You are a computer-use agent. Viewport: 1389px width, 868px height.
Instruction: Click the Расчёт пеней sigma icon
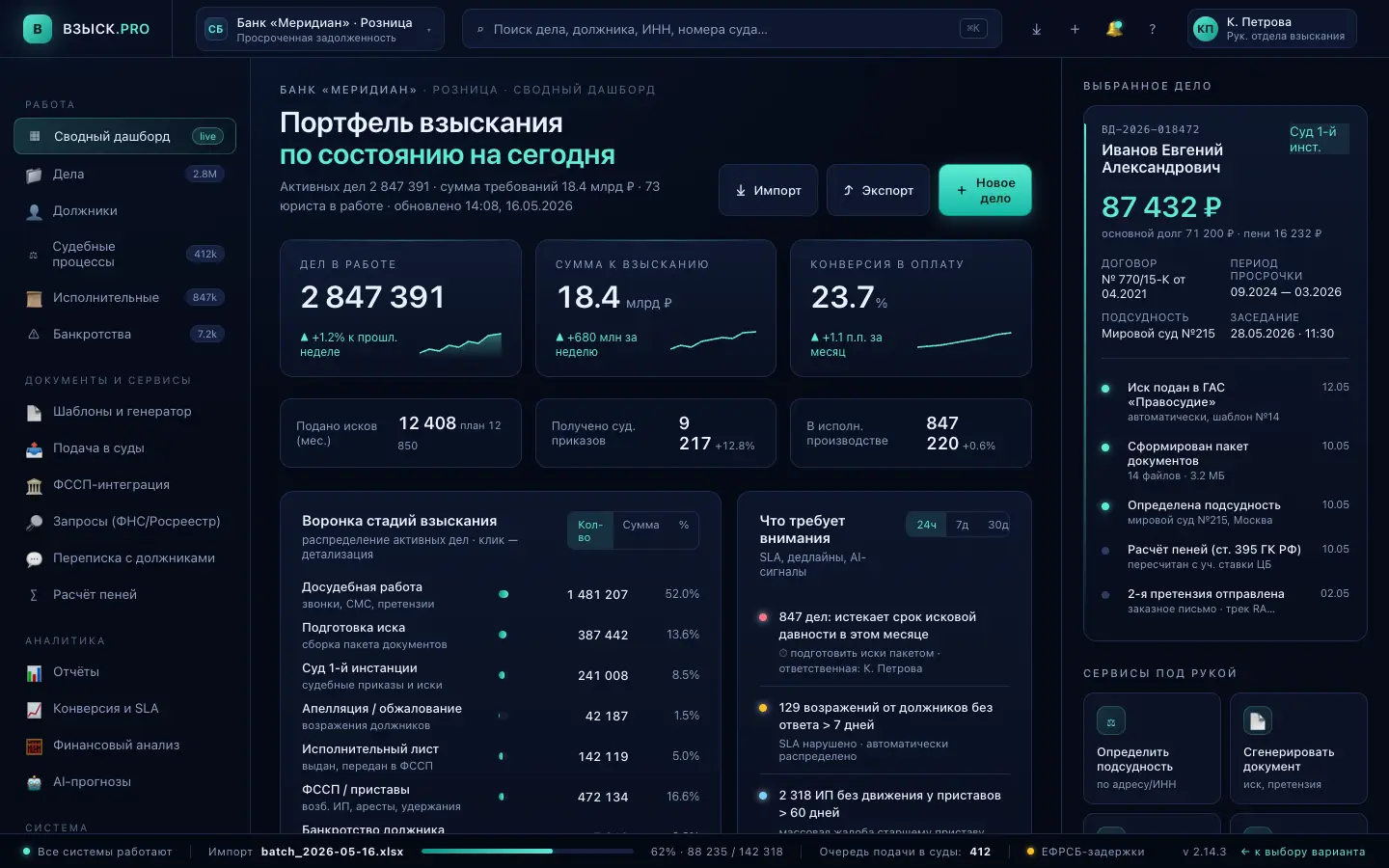(34, 595)
